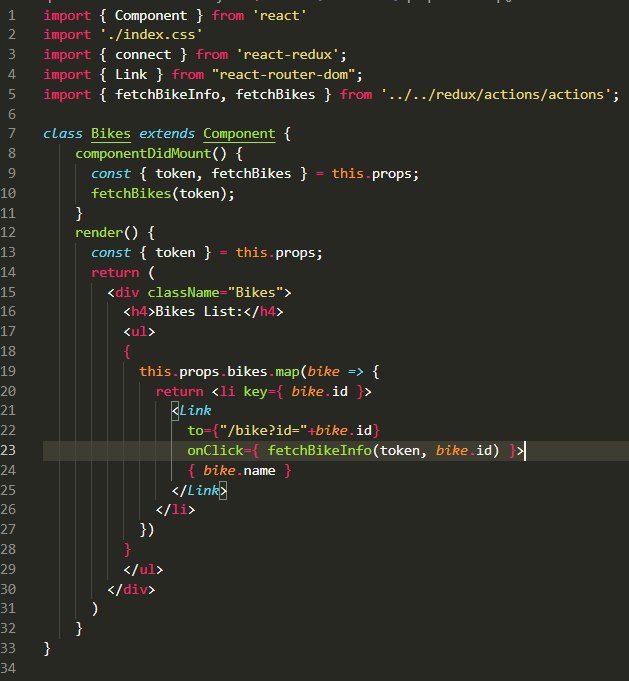Click "/bike?id=" string on line 22
The image size is (629, 681).
pos(263,430)
